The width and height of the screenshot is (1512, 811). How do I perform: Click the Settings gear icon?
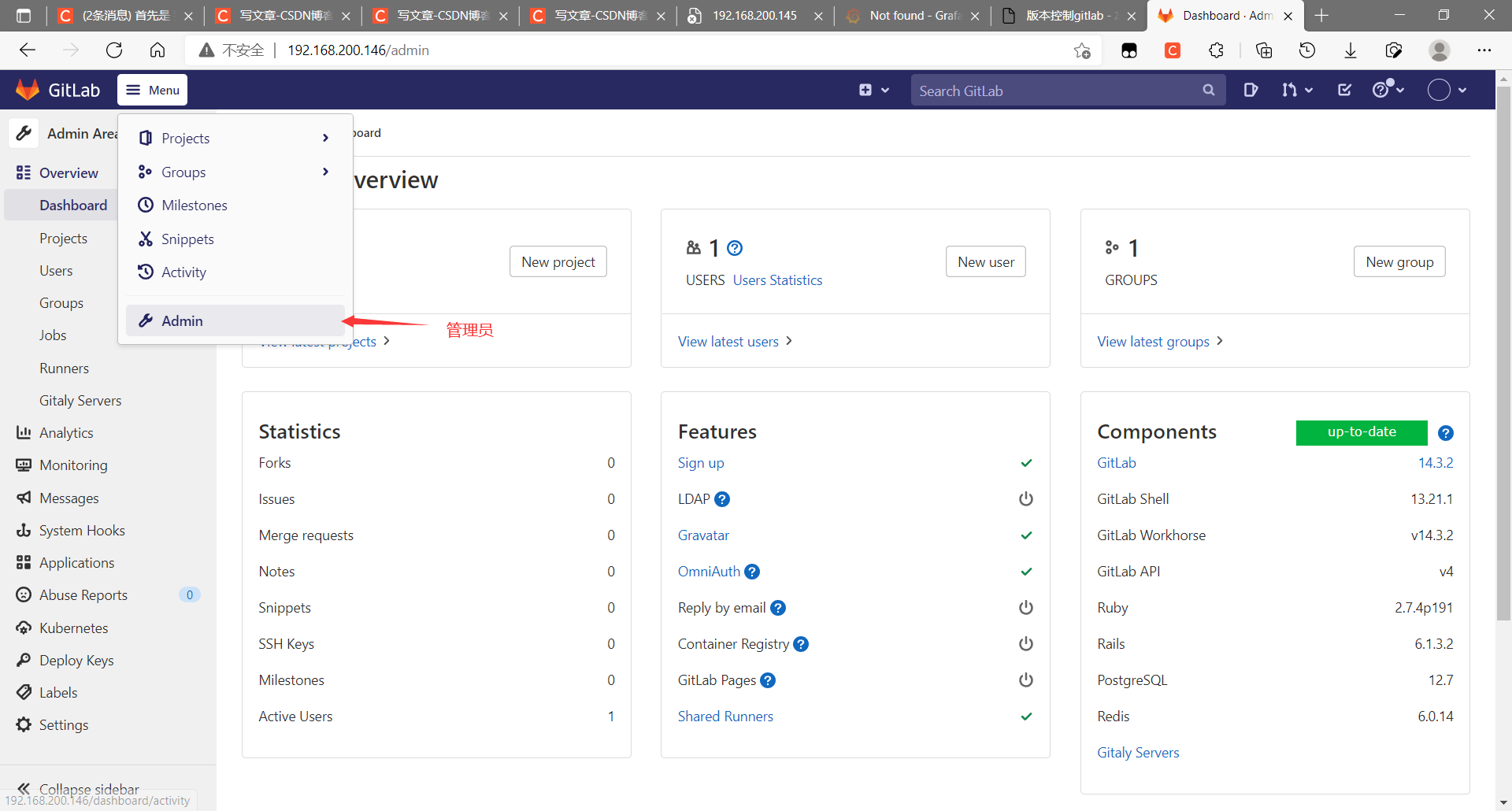24,724
